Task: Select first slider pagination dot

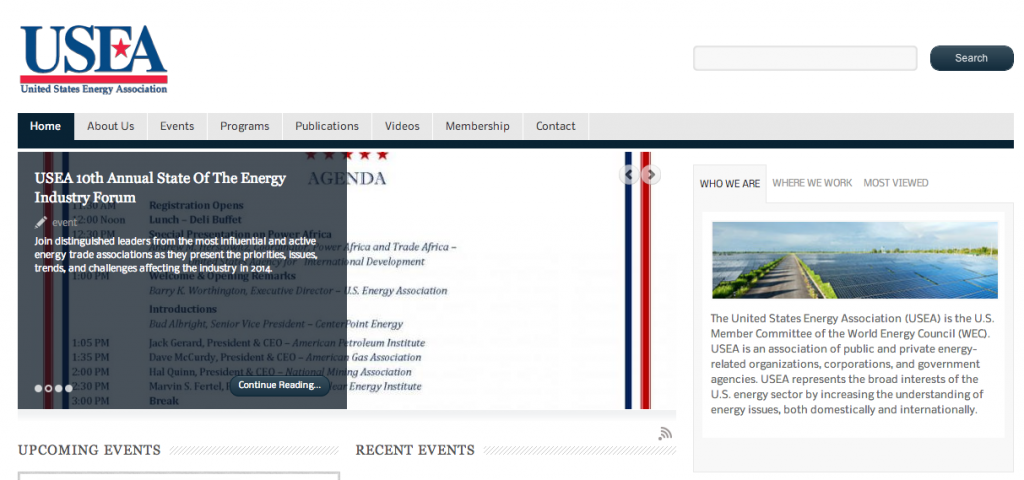Action: coord(39,389)
